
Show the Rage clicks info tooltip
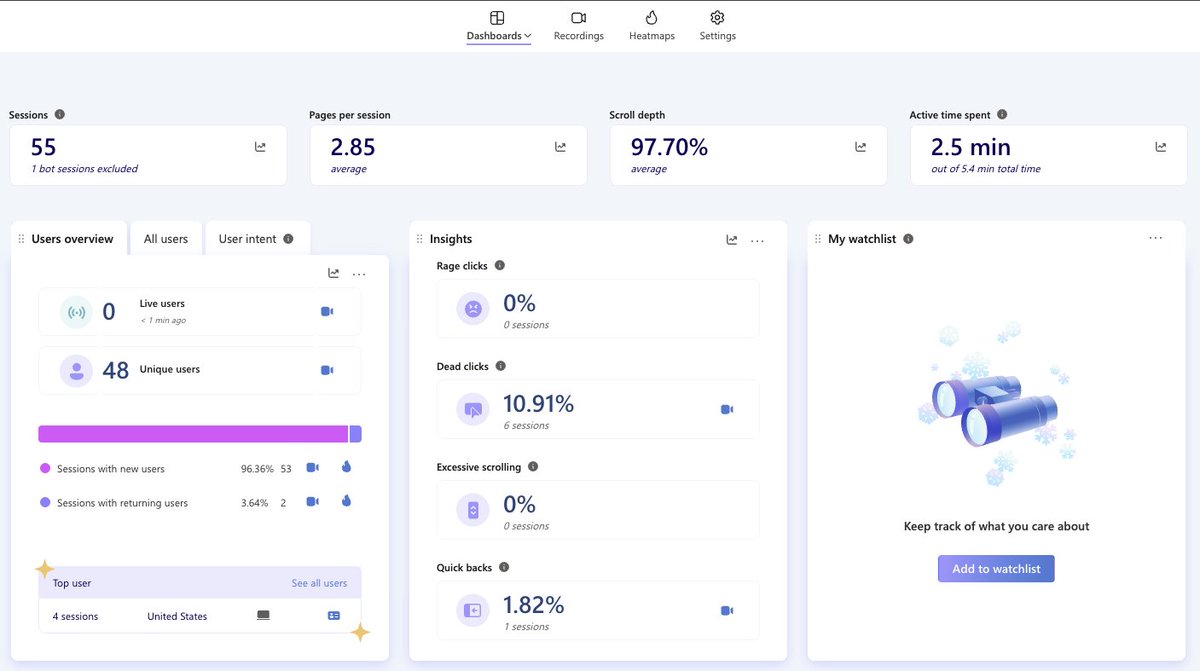point(500,266)
